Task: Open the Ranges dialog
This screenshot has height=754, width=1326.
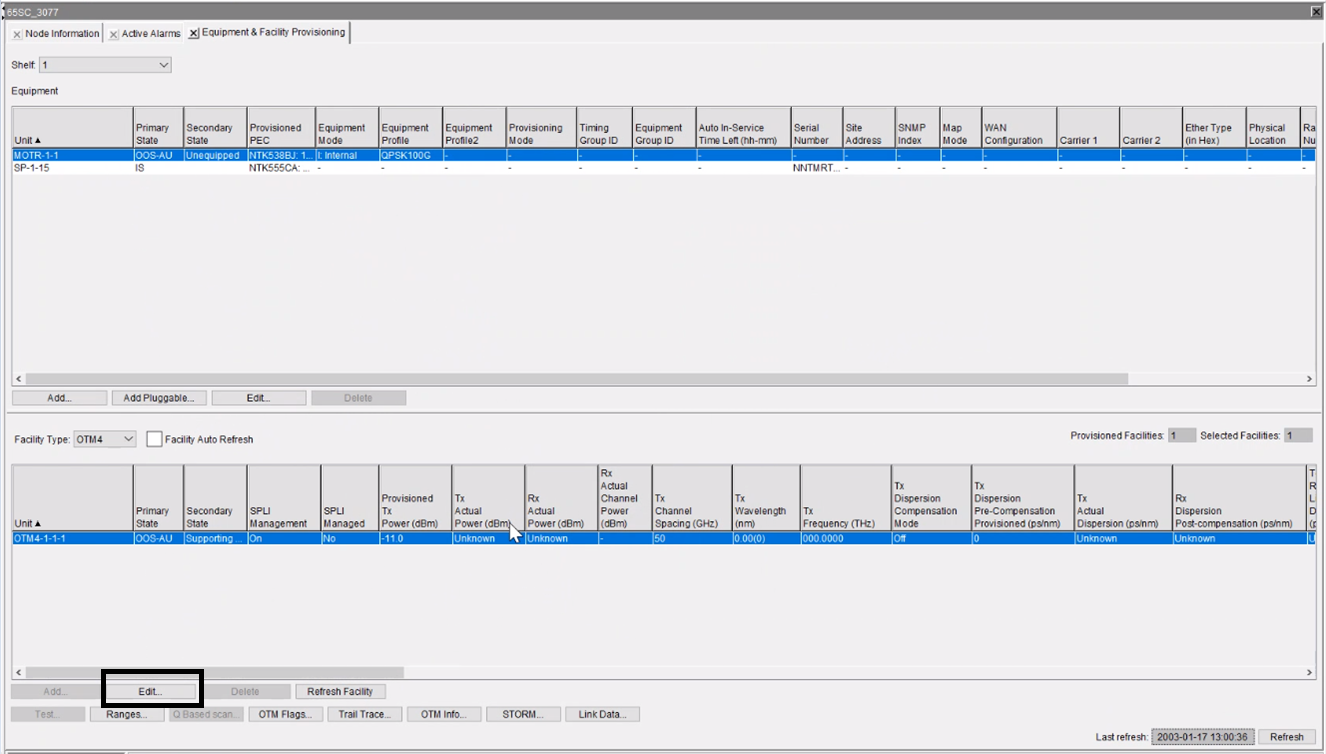Action: pos(127,713)
